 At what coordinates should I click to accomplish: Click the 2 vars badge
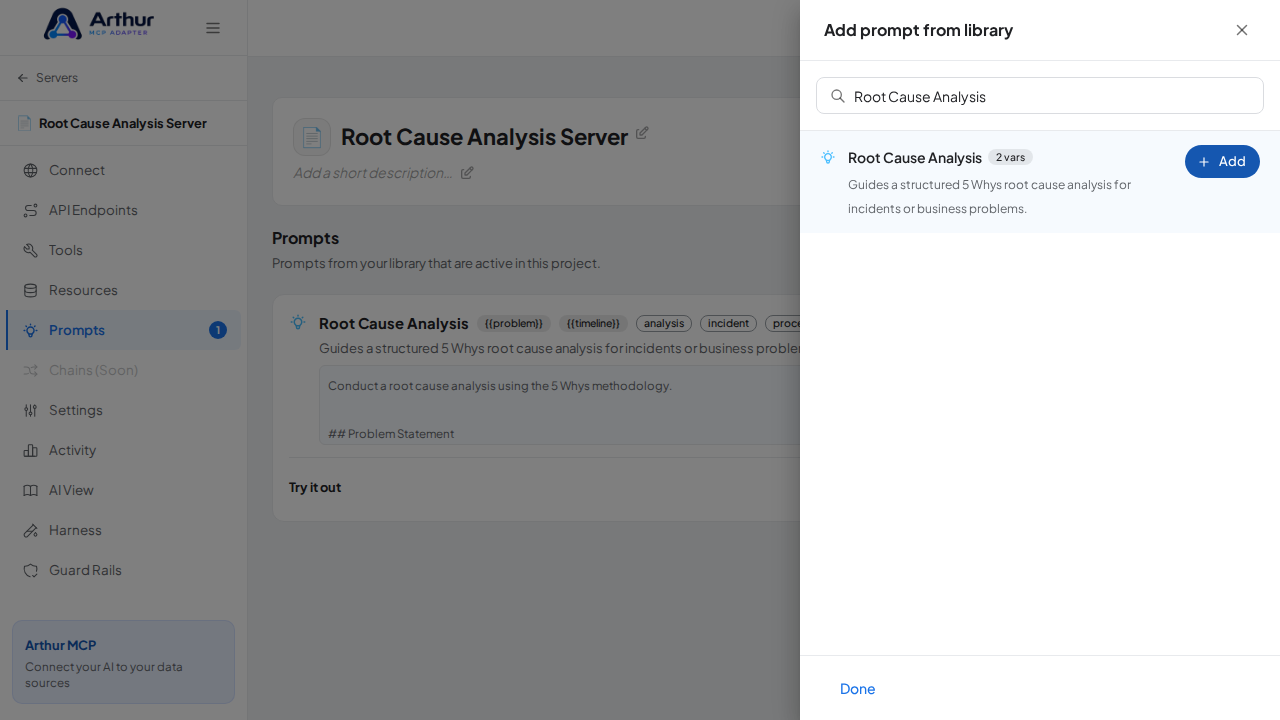pos(1010,157)
